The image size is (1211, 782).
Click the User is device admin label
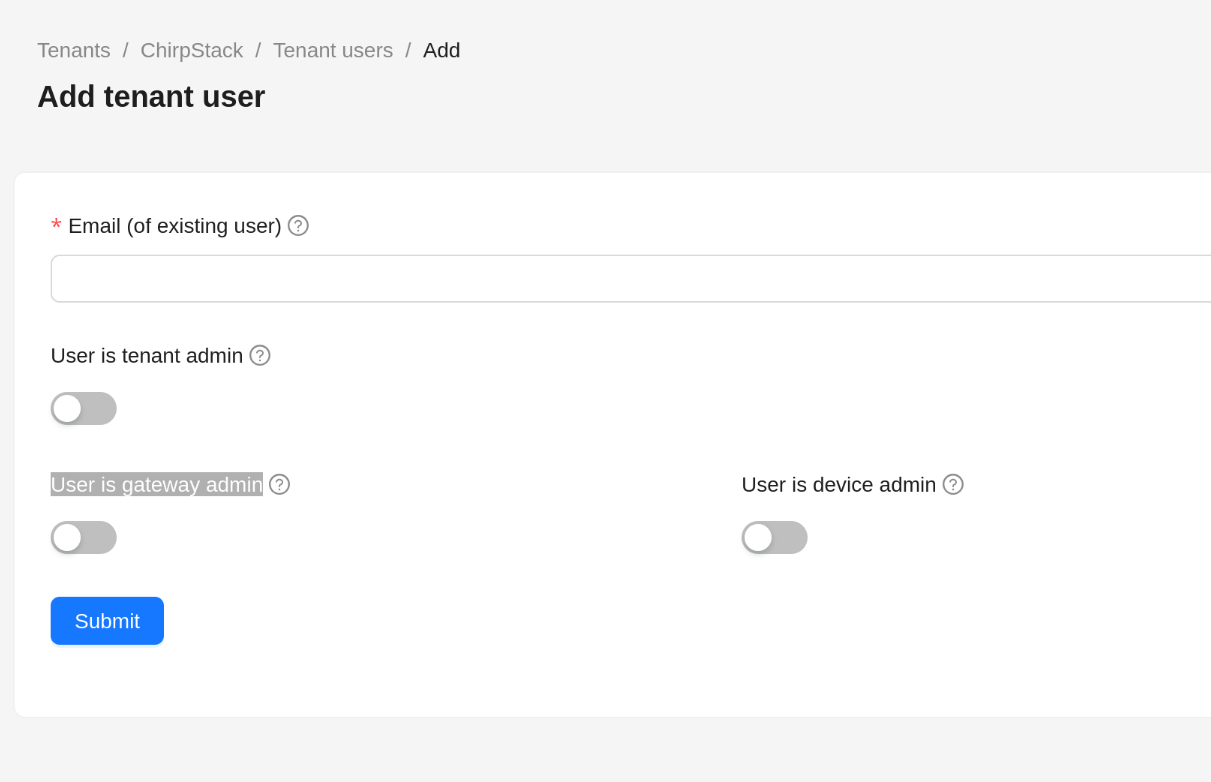coord(839,485)
